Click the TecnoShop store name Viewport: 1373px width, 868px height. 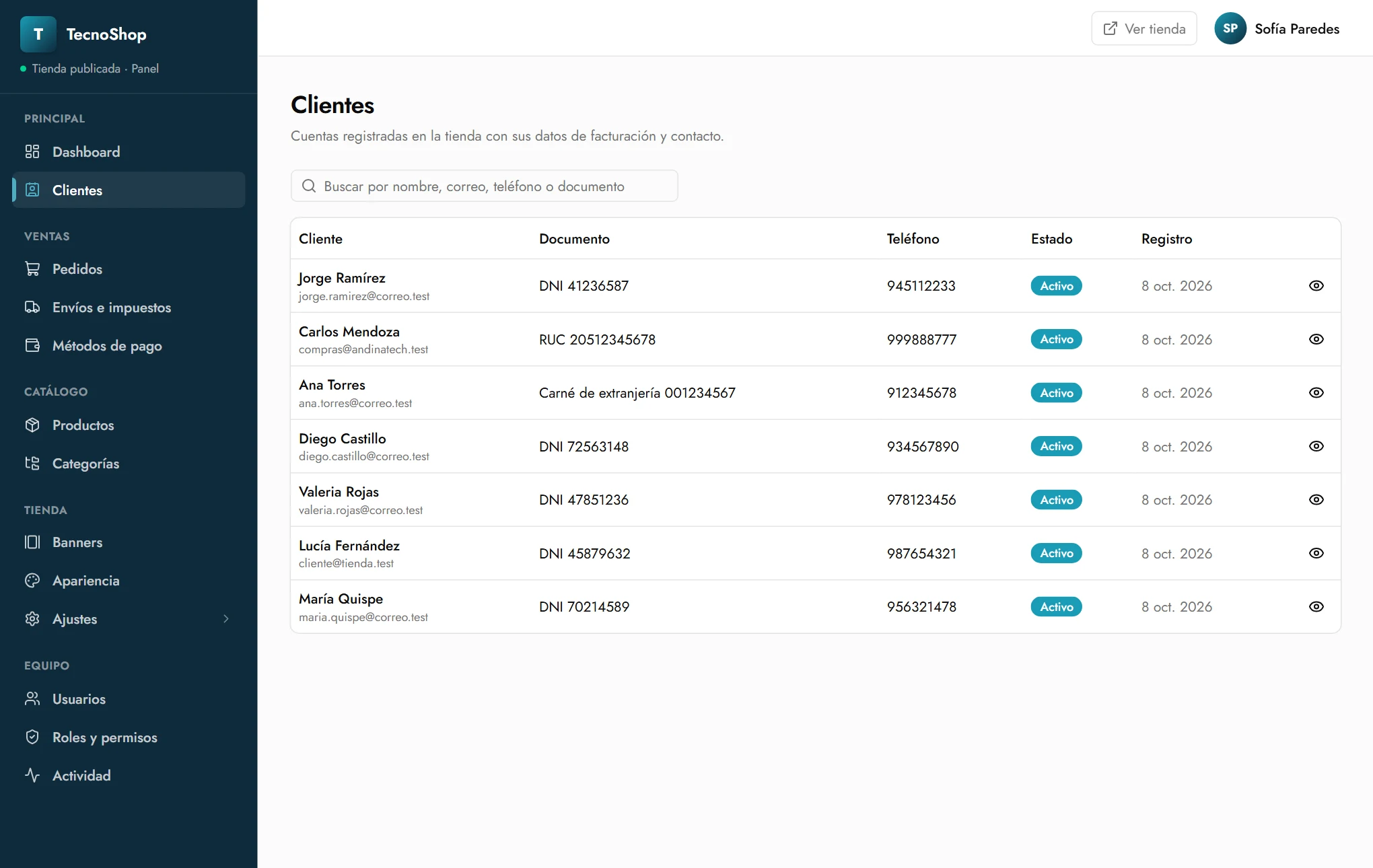pos(106,34)
